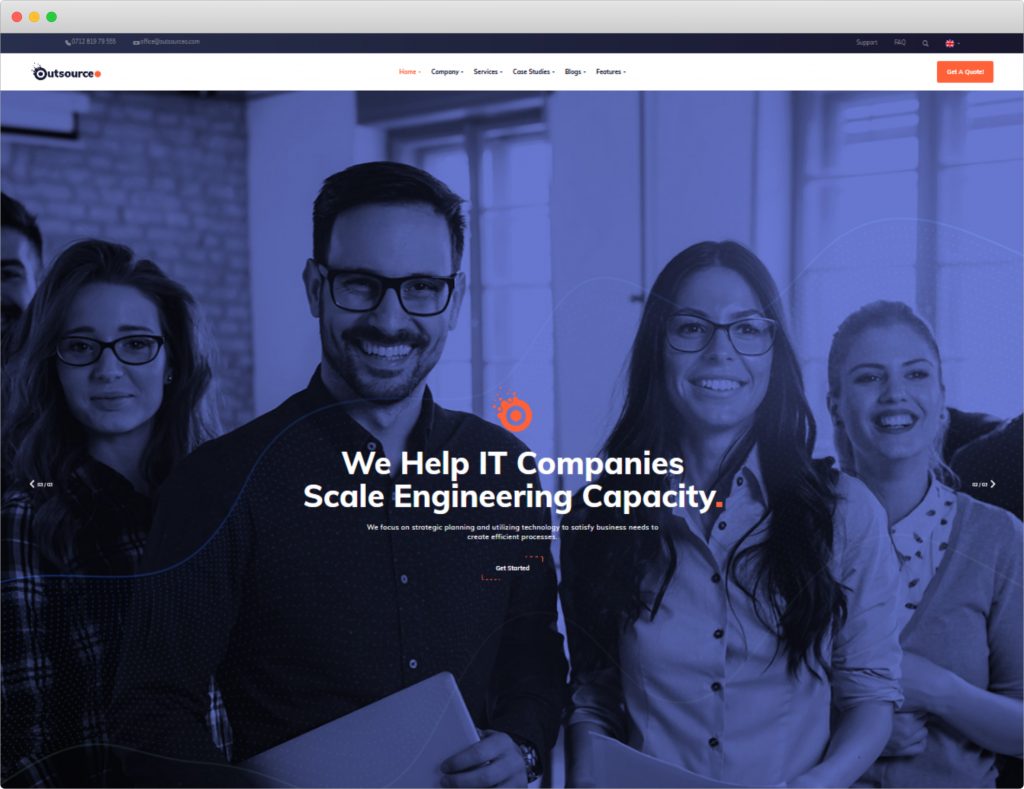Expand the Services menu dropdown
Screen dimensions: 1024x789
tap(488, 72)
